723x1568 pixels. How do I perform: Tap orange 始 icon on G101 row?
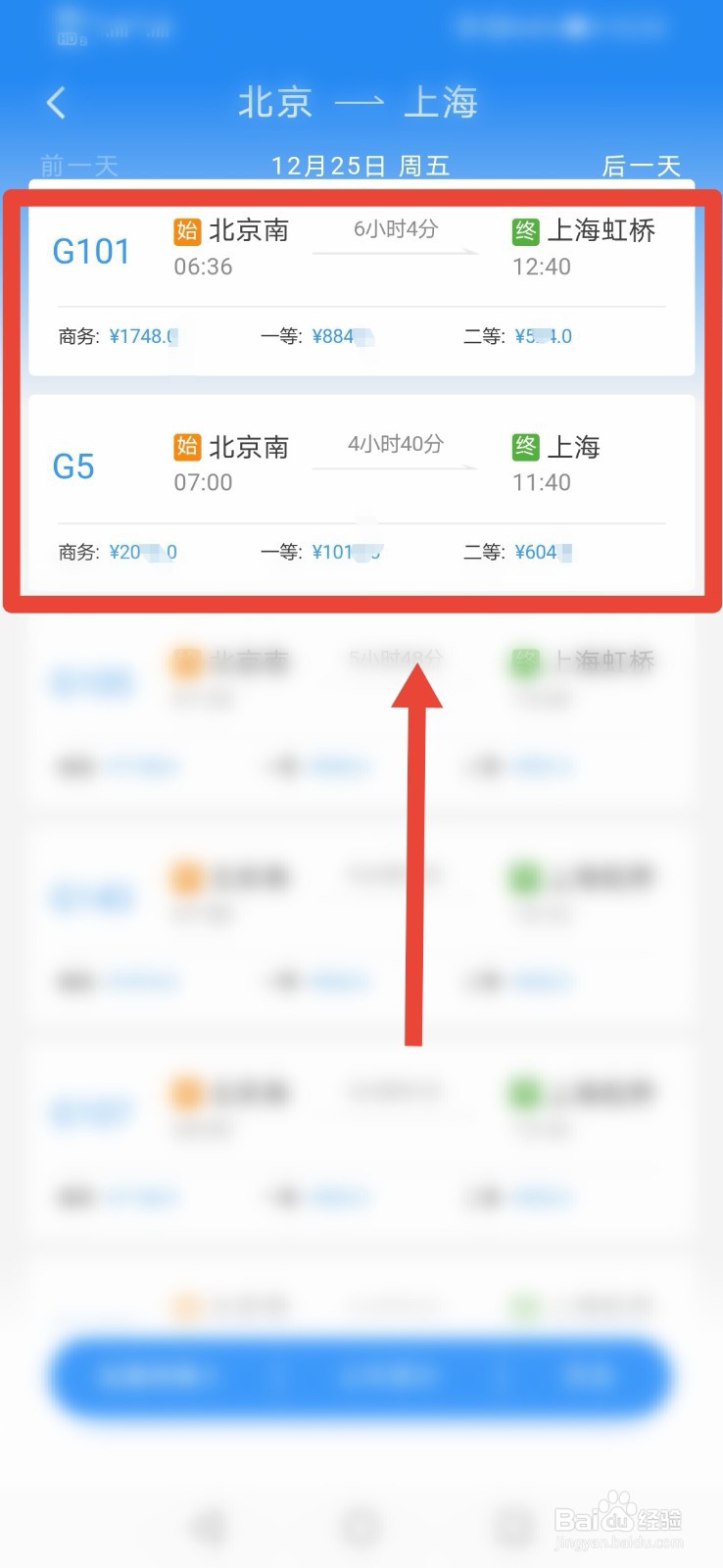(x=187, y=231)
